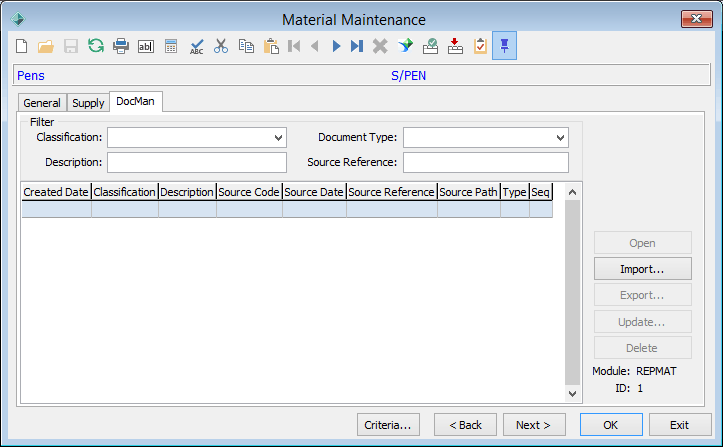
Task: Open the calculator icon
Action: pos(171,46)
